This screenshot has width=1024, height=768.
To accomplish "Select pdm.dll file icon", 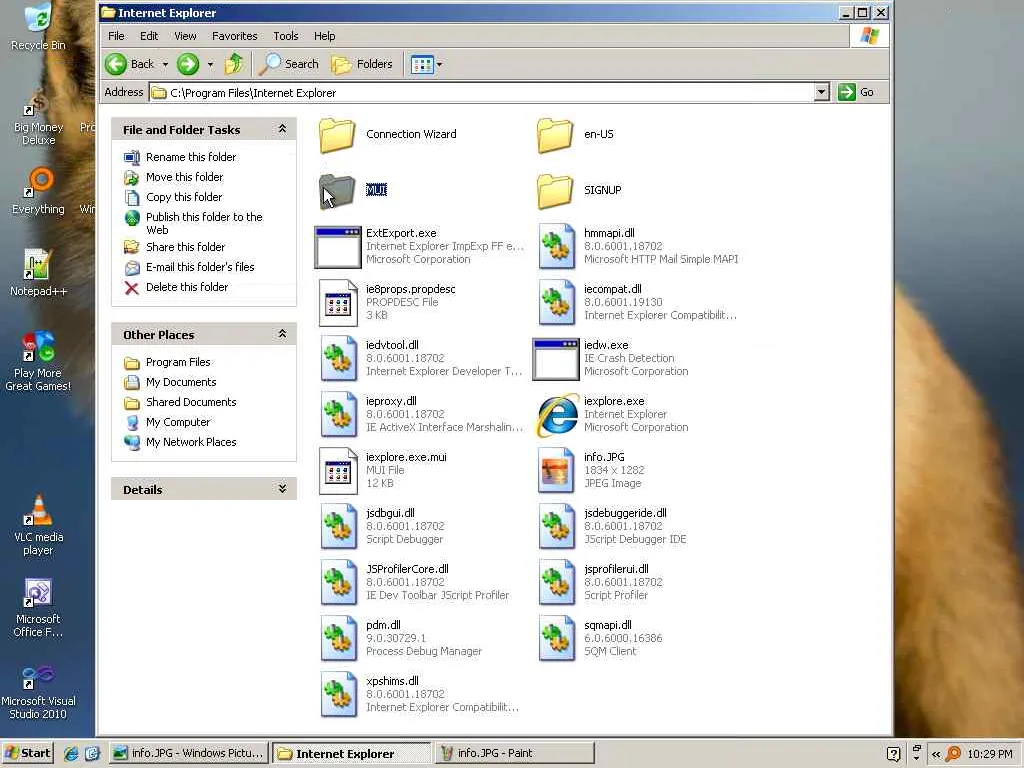I will 338,639.
